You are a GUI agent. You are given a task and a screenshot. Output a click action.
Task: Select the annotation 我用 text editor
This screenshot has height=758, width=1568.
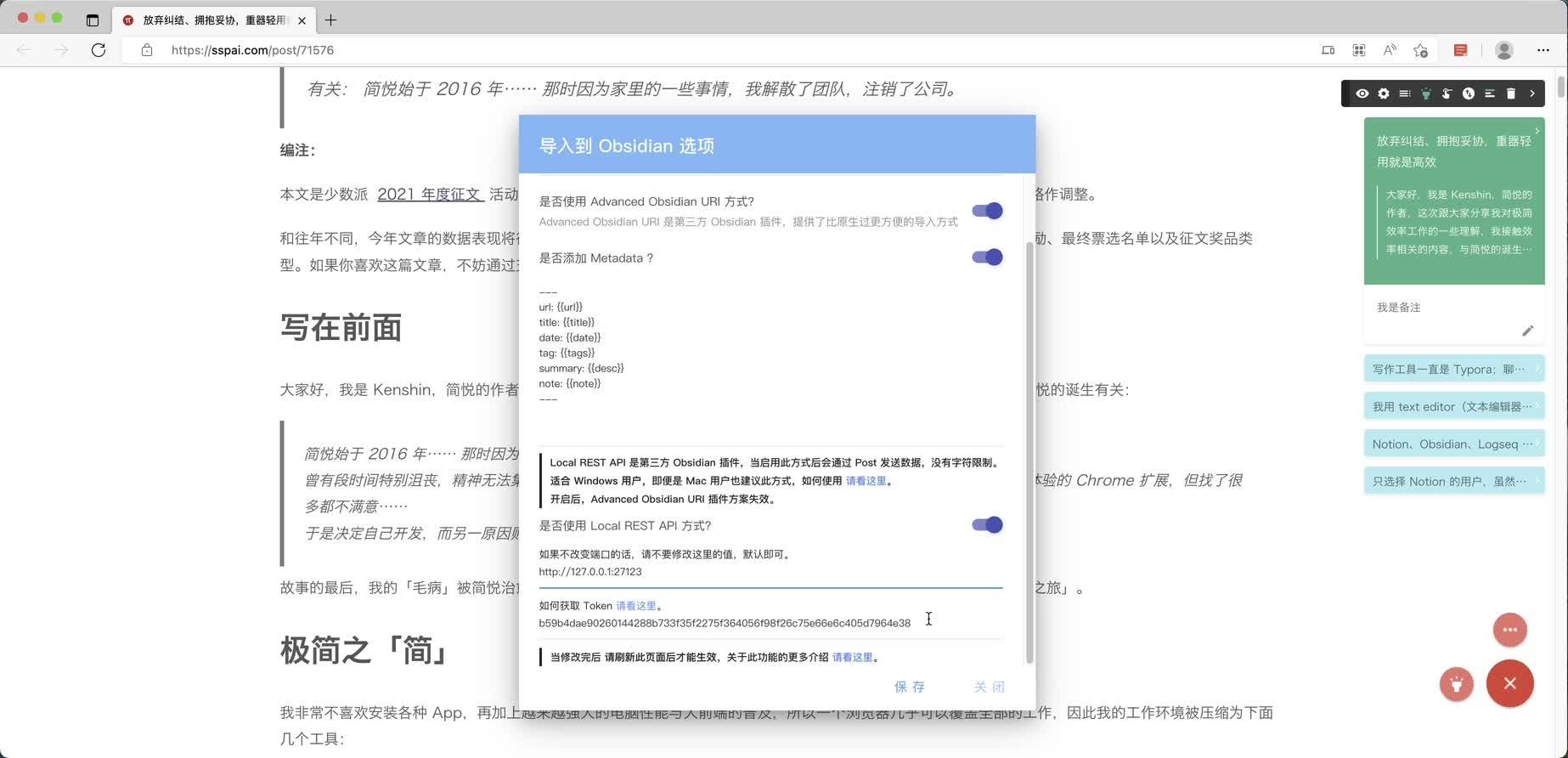pos(1454,406)
